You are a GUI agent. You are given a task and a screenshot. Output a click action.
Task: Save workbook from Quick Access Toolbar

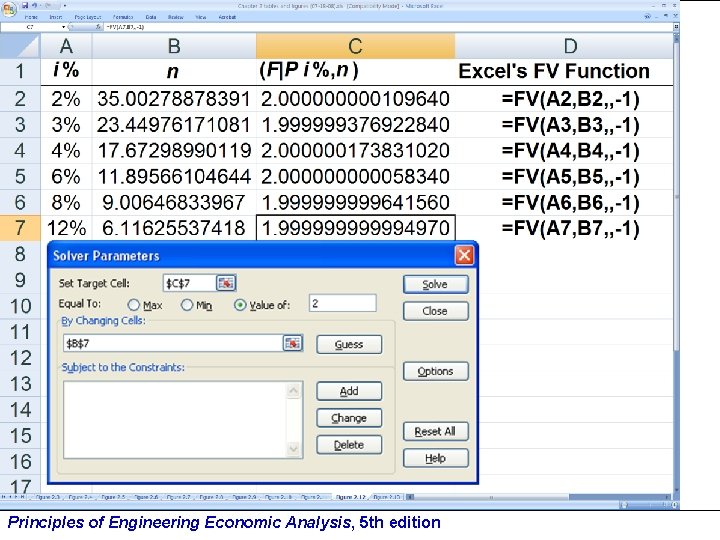coord(25,6)
